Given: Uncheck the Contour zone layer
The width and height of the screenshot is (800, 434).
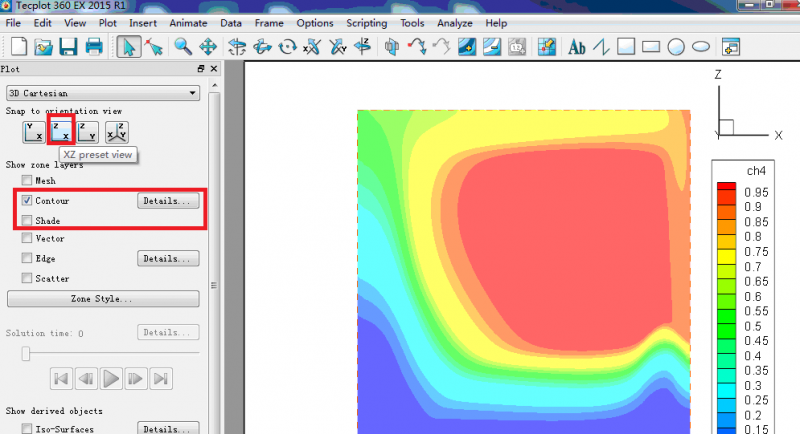Looking at the screenshot, I should [x=27, y=200].
